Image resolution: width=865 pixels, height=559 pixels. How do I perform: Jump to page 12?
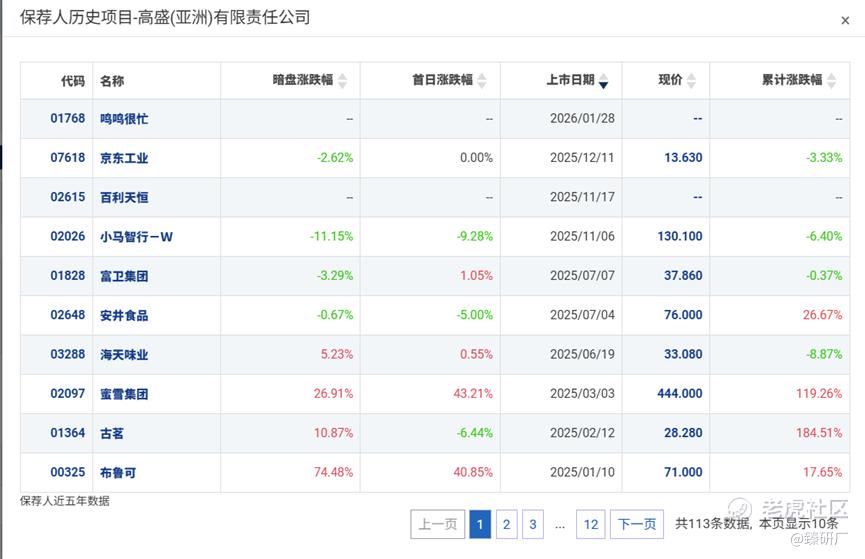click(x=591, y=524)
